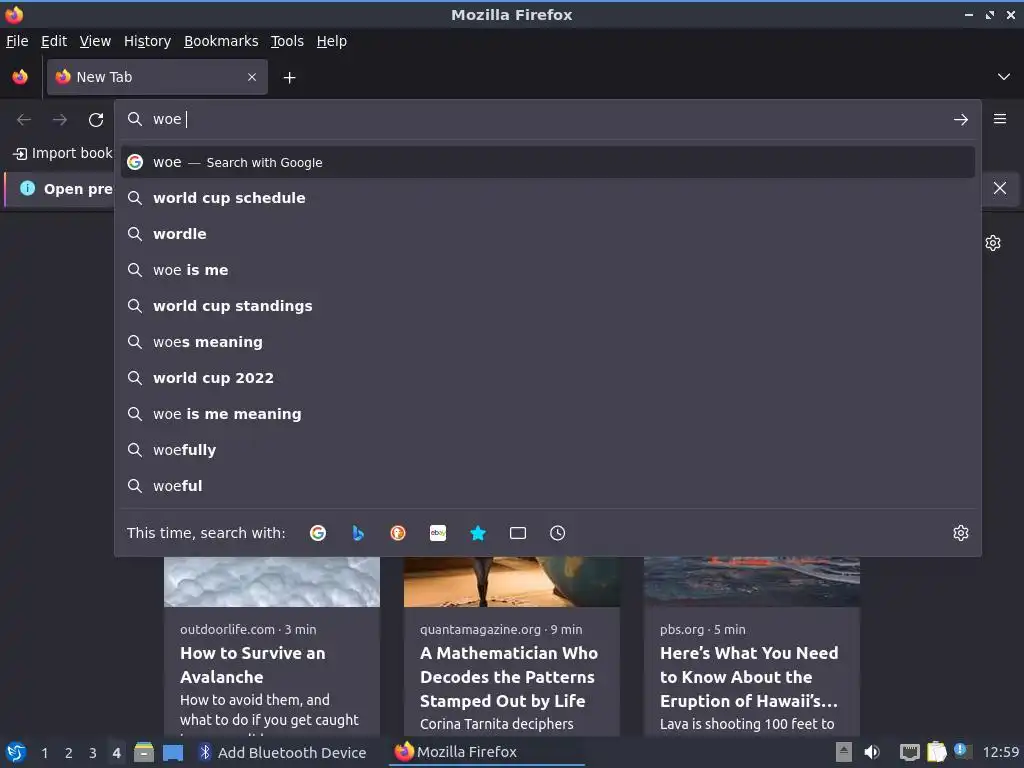Pick the 'woes meaning' suggestion
The image size is (1024, 768).
click(547, 342)
